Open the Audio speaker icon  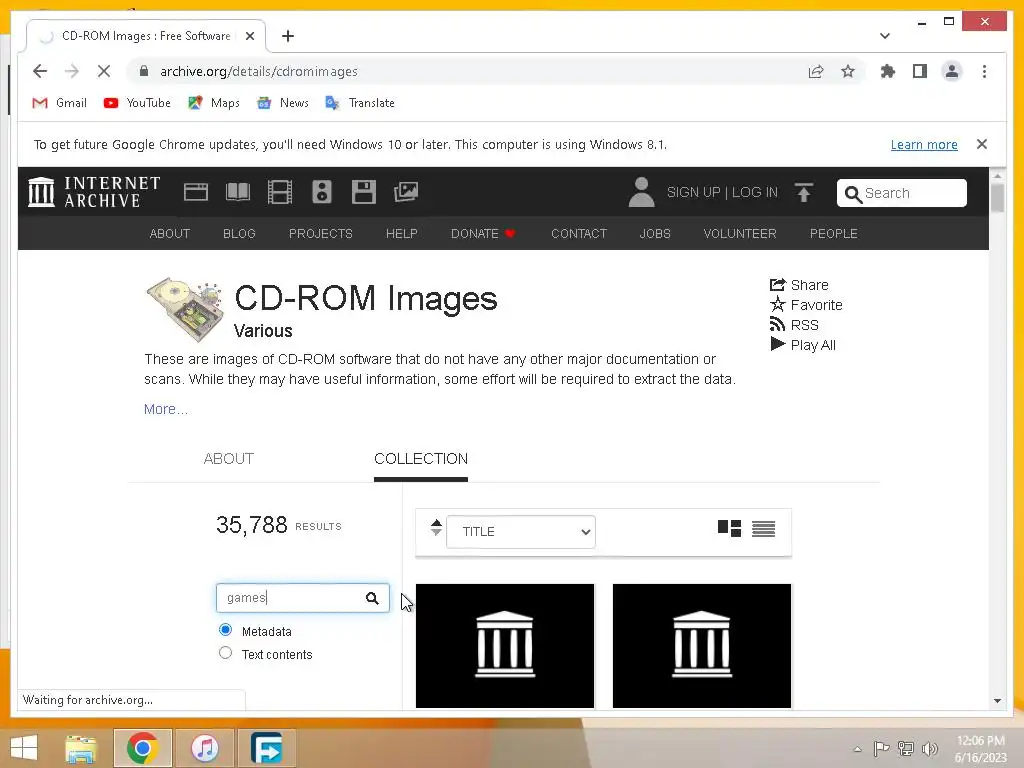[321, 192]
